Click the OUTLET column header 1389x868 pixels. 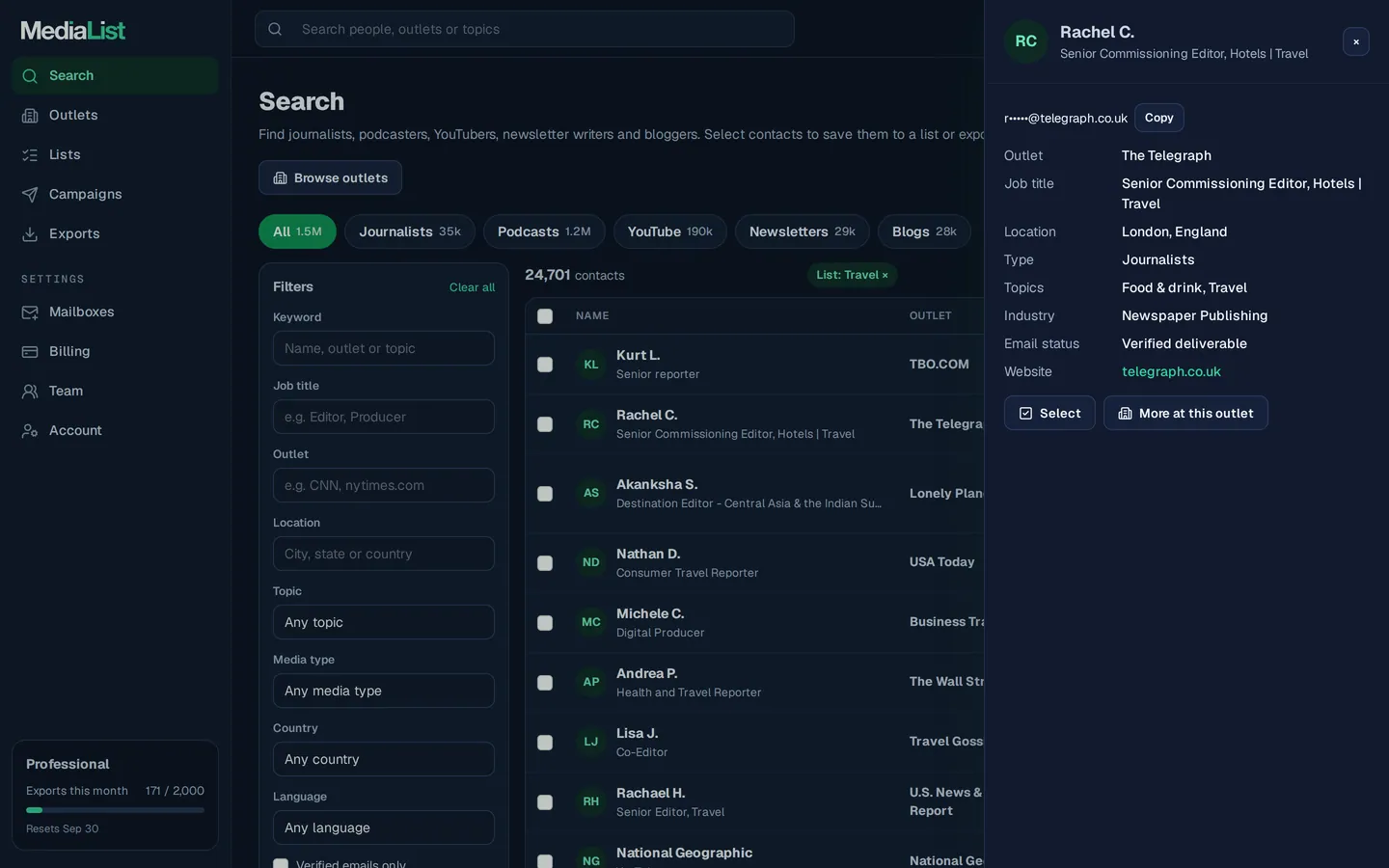[930, 316]
